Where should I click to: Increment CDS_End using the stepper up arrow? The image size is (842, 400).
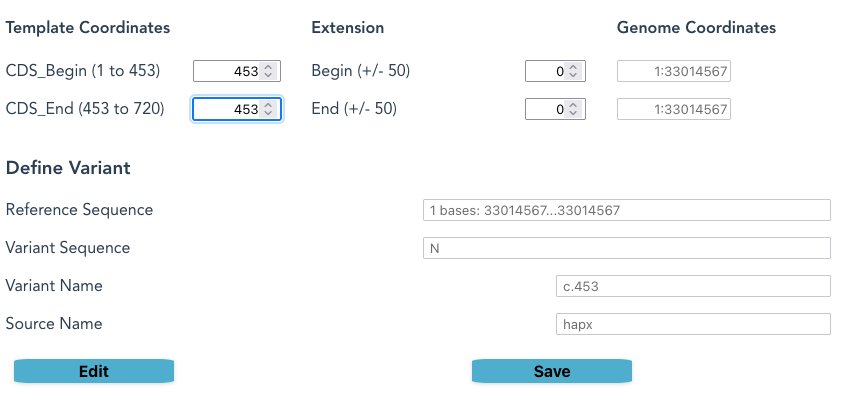tap(268, 105)
